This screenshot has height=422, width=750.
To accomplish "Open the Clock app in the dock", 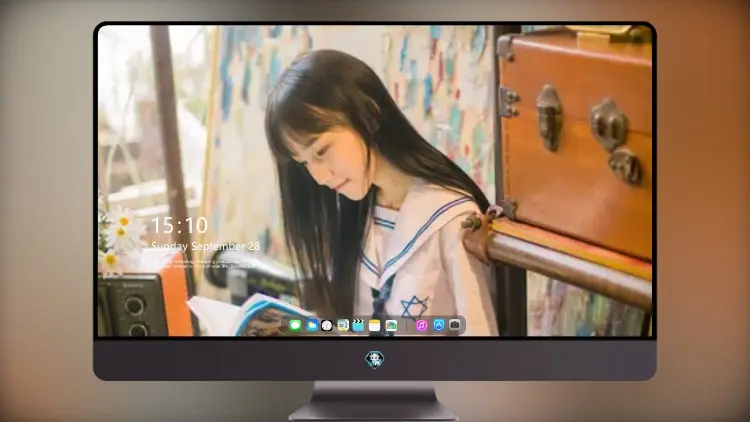I will coord(327,326).
